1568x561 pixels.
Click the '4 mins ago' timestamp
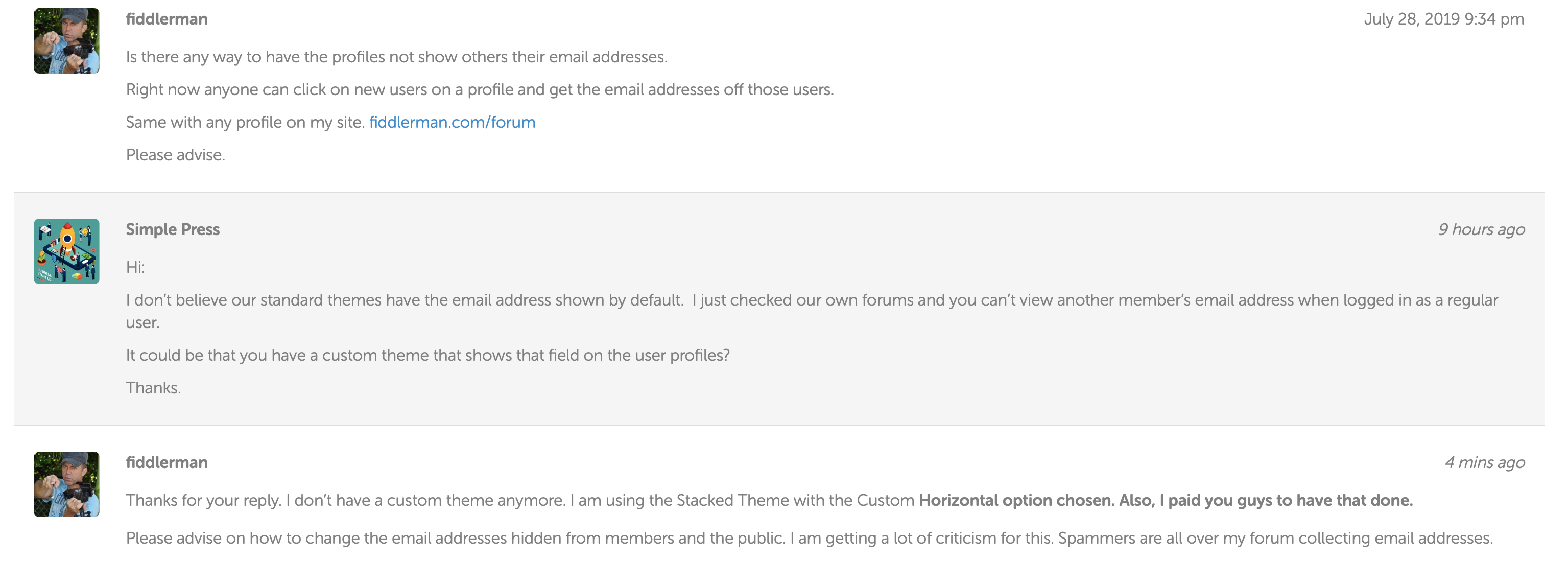tap(1485, 463)
